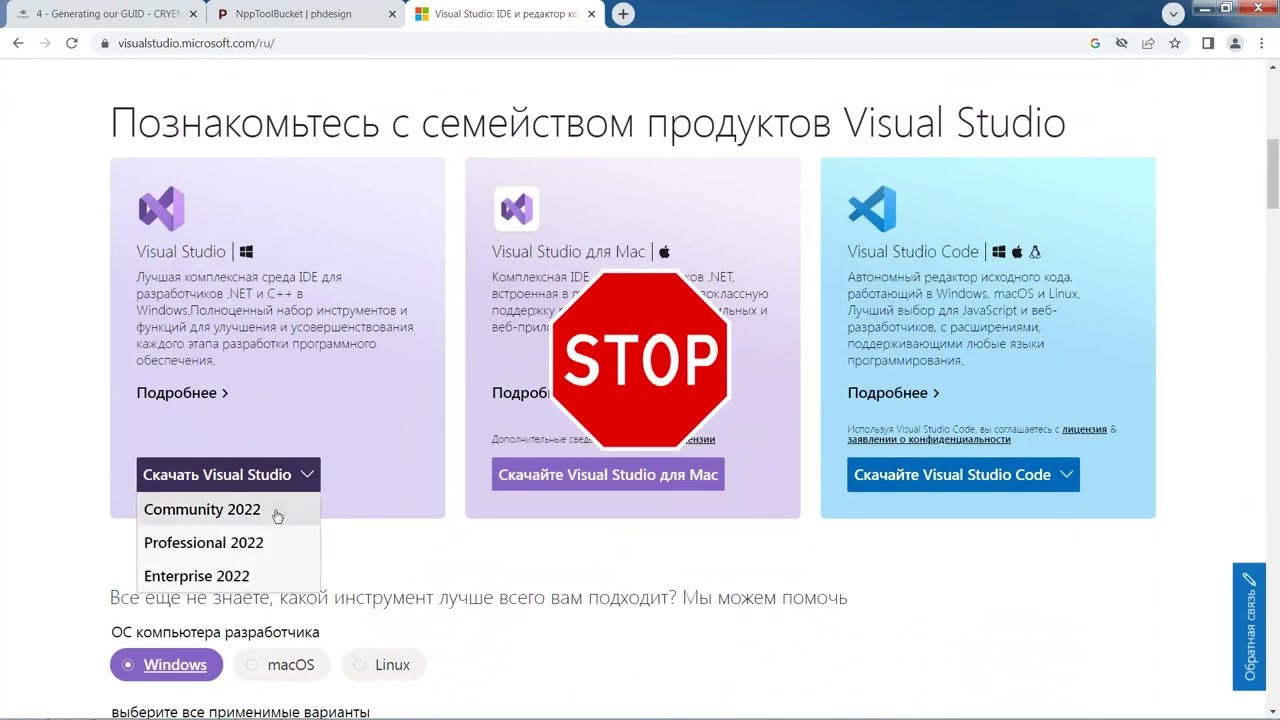Click the Google icon in the address bar

[x=1095, y=43]
